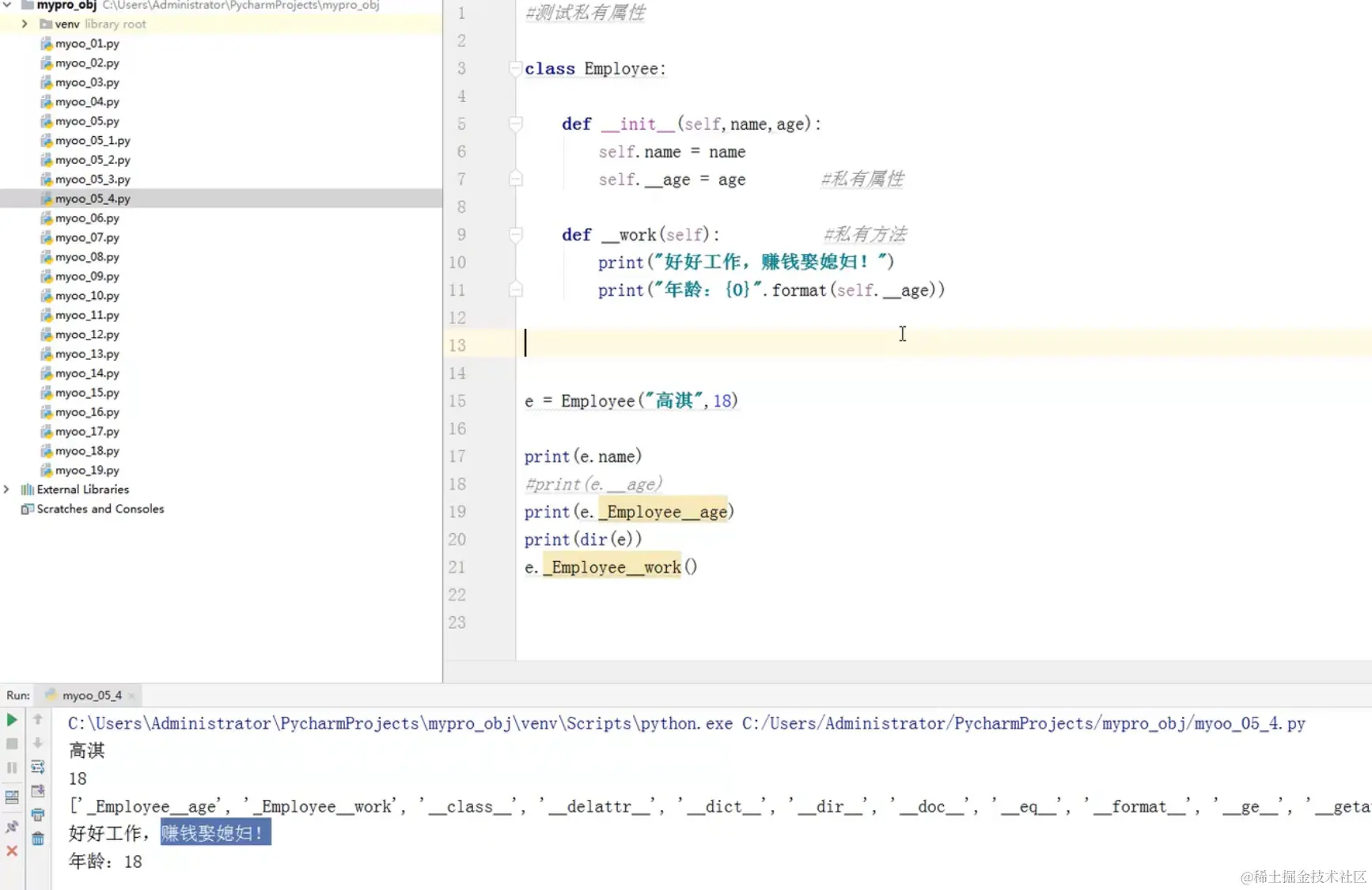The height and width of the screenshot is (890, 1372).
Task: Select myoo_05_4.py in the project tree
Action: pyautogui.click(x=93, y=199)
